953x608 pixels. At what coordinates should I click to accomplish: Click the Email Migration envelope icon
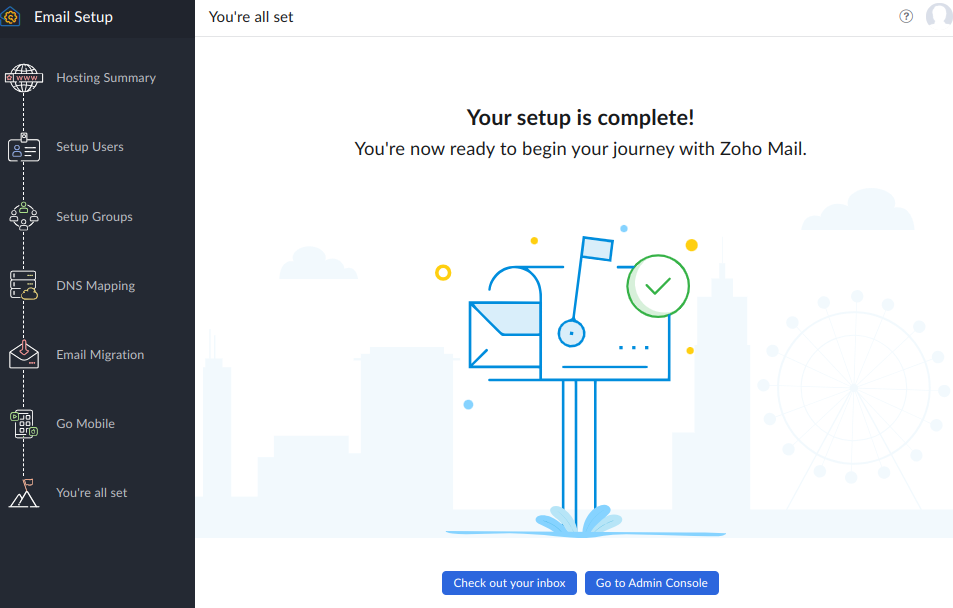(x=23, y=355)
